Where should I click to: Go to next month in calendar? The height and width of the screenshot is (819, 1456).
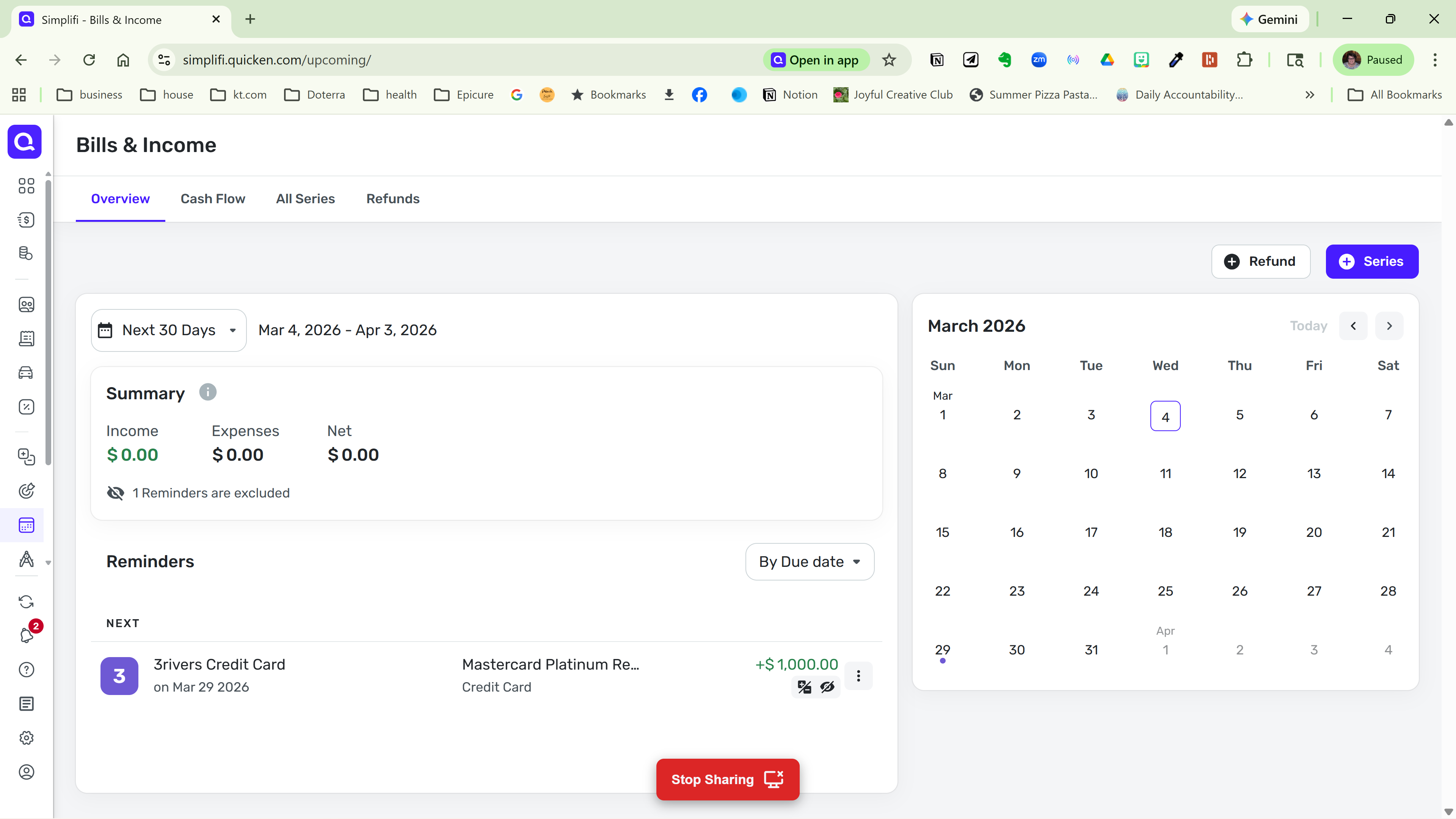pos(1389,326)
